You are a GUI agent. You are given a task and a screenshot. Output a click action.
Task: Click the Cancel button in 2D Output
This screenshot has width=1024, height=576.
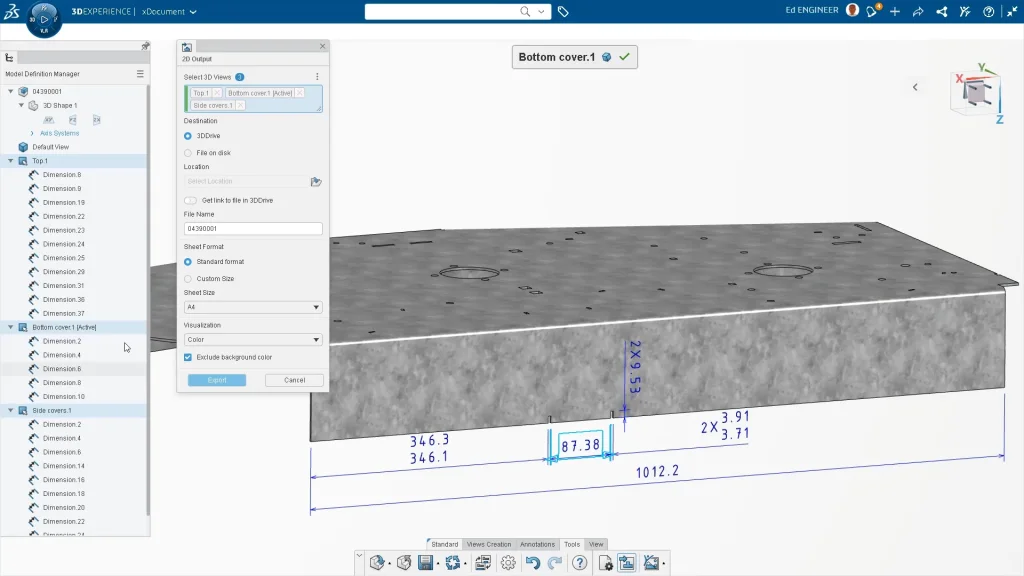coord(294,380)
